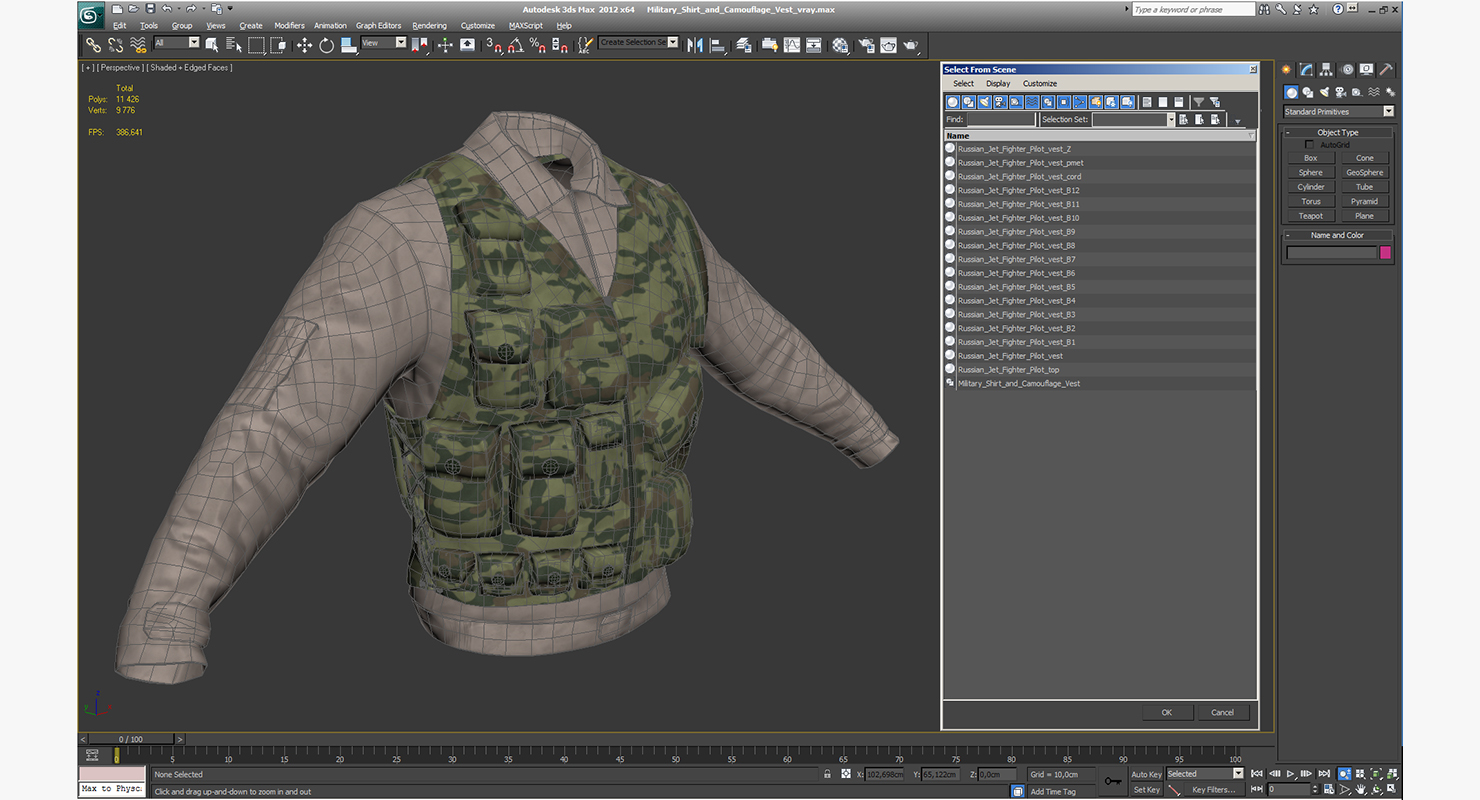Click the Find input field
Screen dimensions: 1480x800
coord(1001,119)
